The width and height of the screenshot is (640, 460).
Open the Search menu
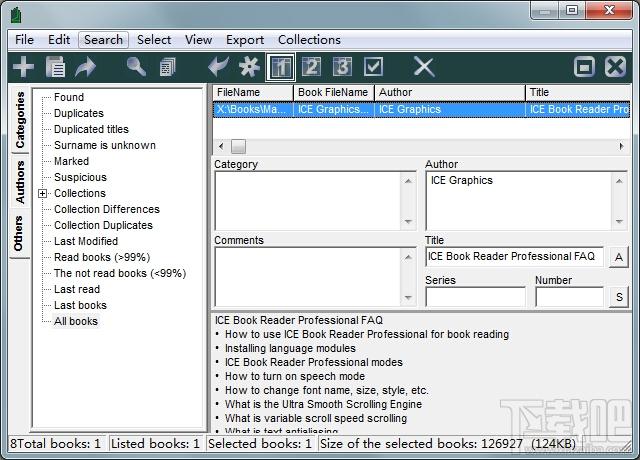tap(103, 40)
